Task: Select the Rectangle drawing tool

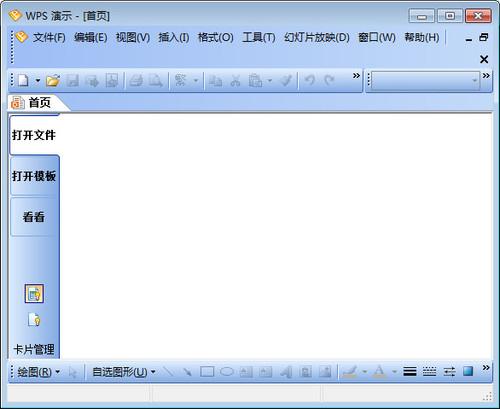Action: pyautogui.click(x=207, y=372)
